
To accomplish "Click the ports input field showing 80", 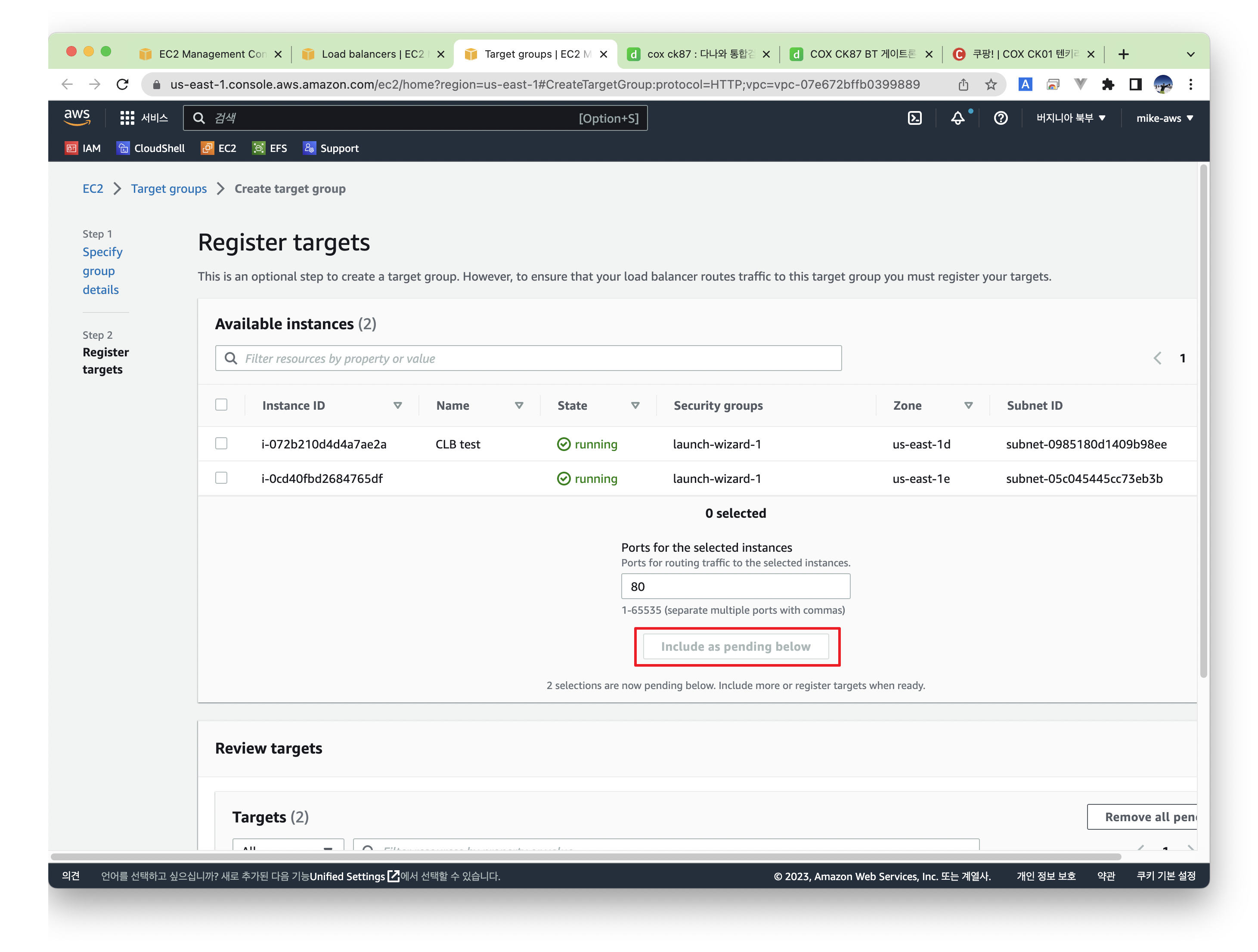I will coord(735,586).
